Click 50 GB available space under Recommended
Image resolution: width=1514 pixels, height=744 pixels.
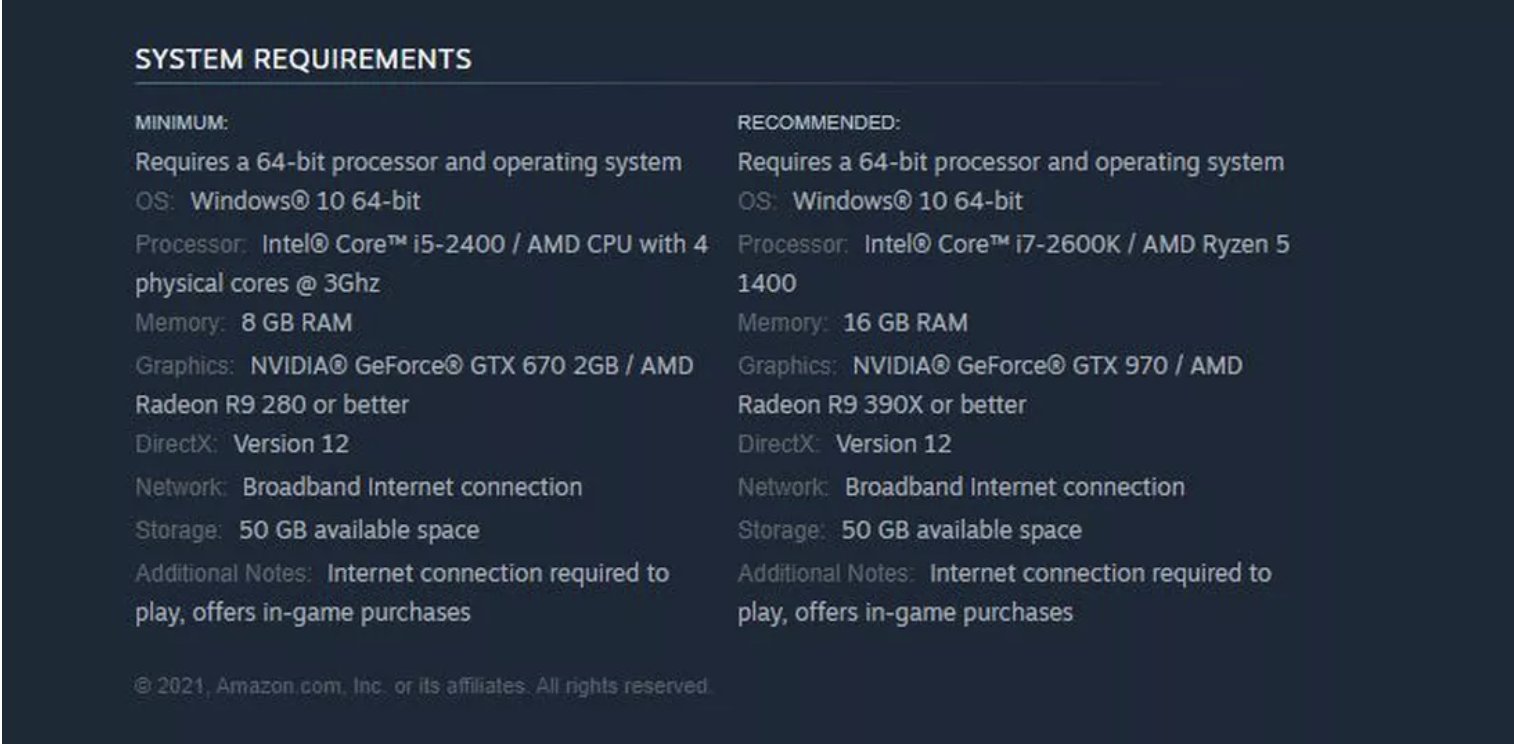point(960,530)
